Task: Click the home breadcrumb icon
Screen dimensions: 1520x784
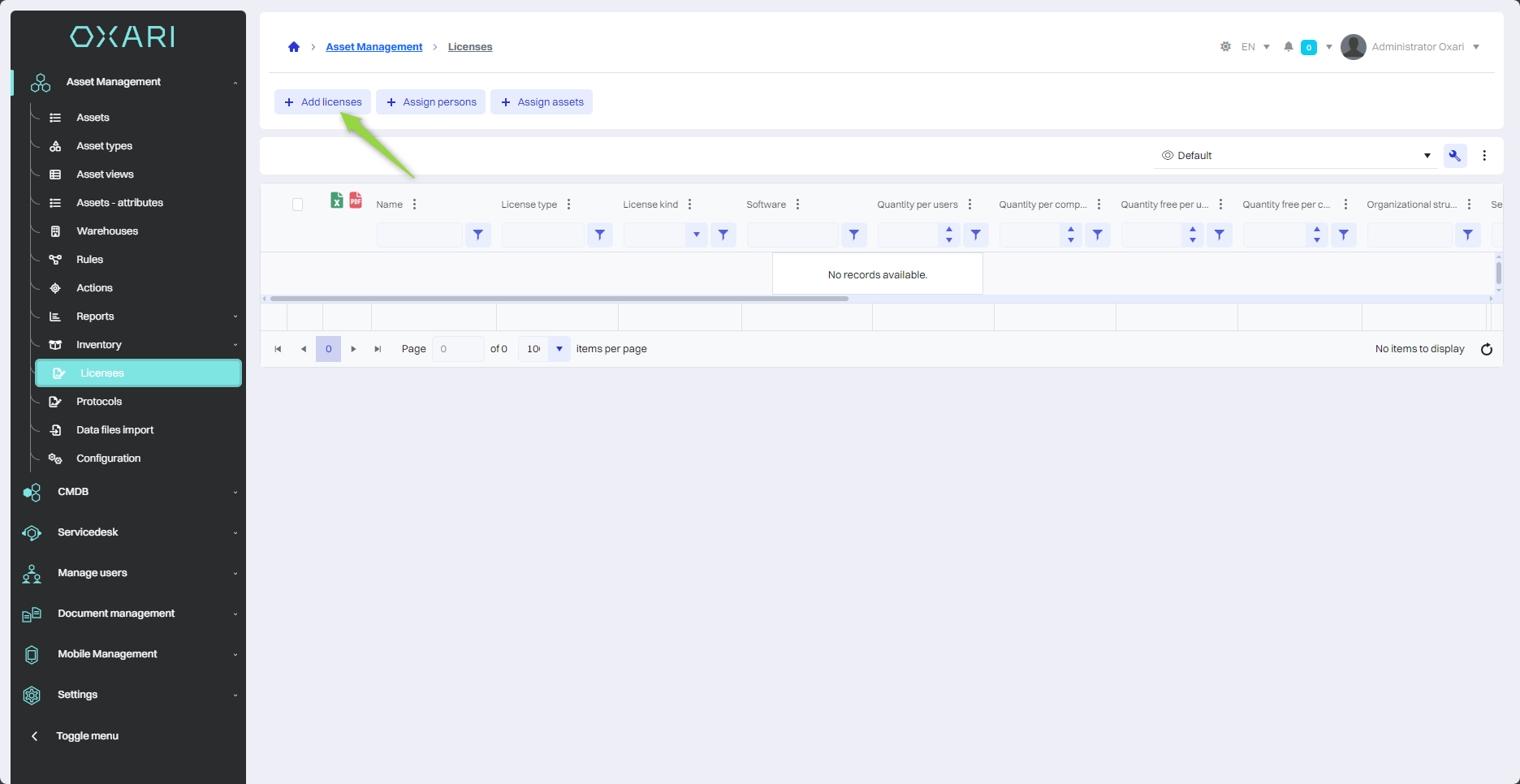Action: click(x=294, y=47)
